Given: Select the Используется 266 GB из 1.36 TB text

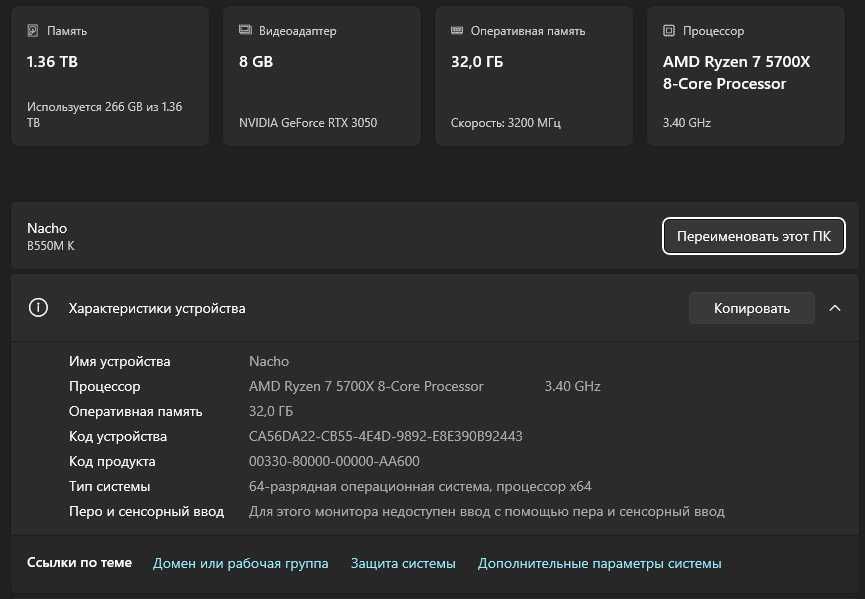Looking at the screenshot, I should [104, 114].
